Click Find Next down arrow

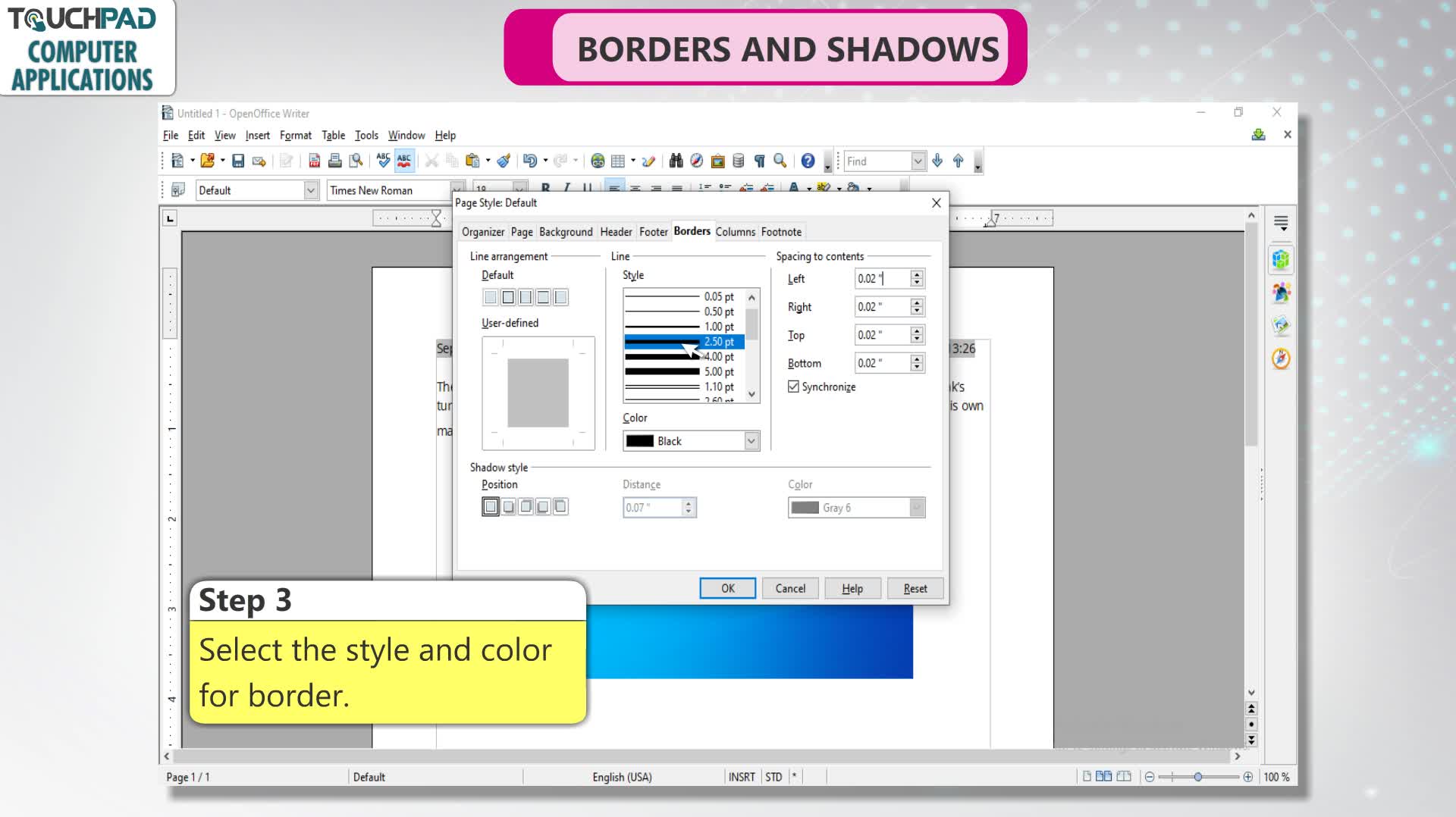[937, 161]
